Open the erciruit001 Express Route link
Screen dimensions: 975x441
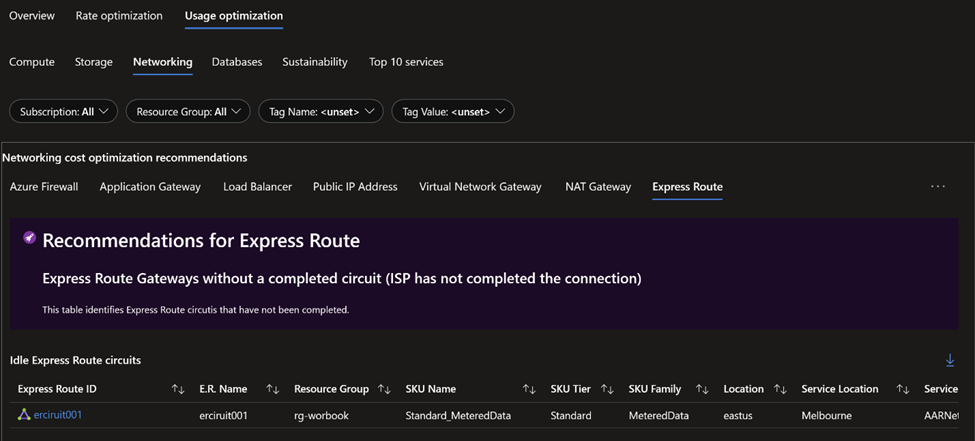[57, 415]
